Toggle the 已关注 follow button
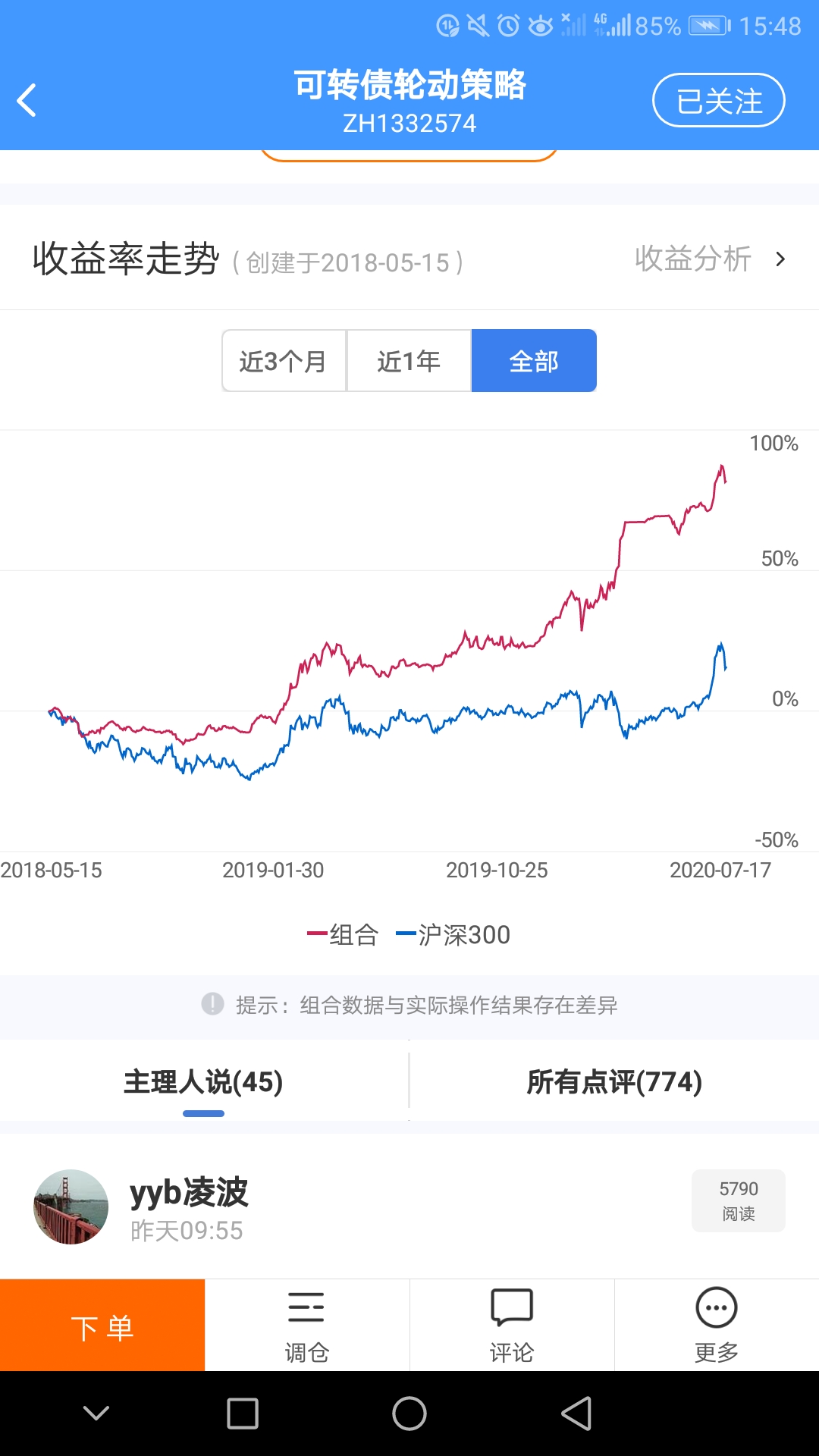 (x=718, y=100)
